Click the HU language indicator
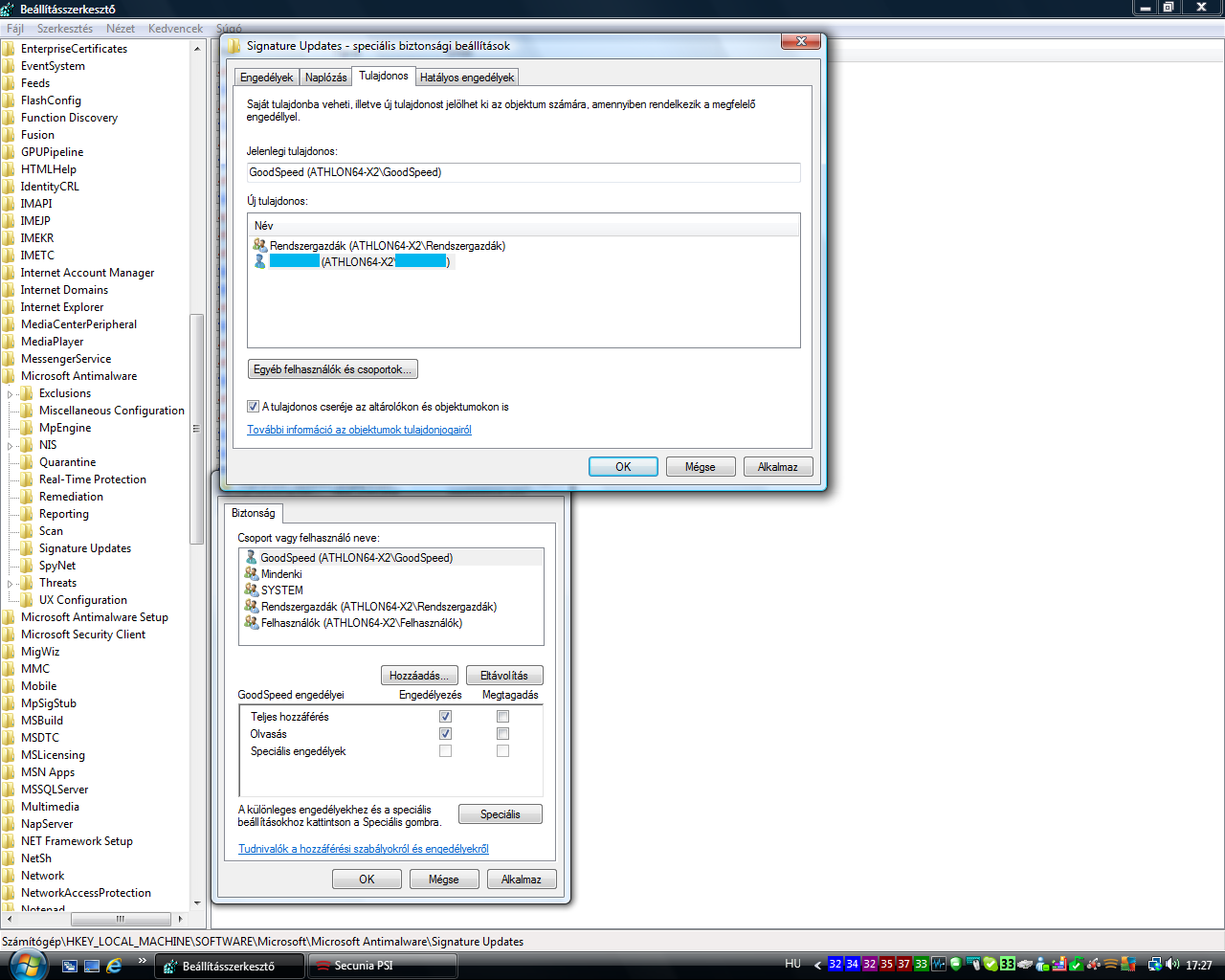The image size is (1225, 980). [792, 965]
